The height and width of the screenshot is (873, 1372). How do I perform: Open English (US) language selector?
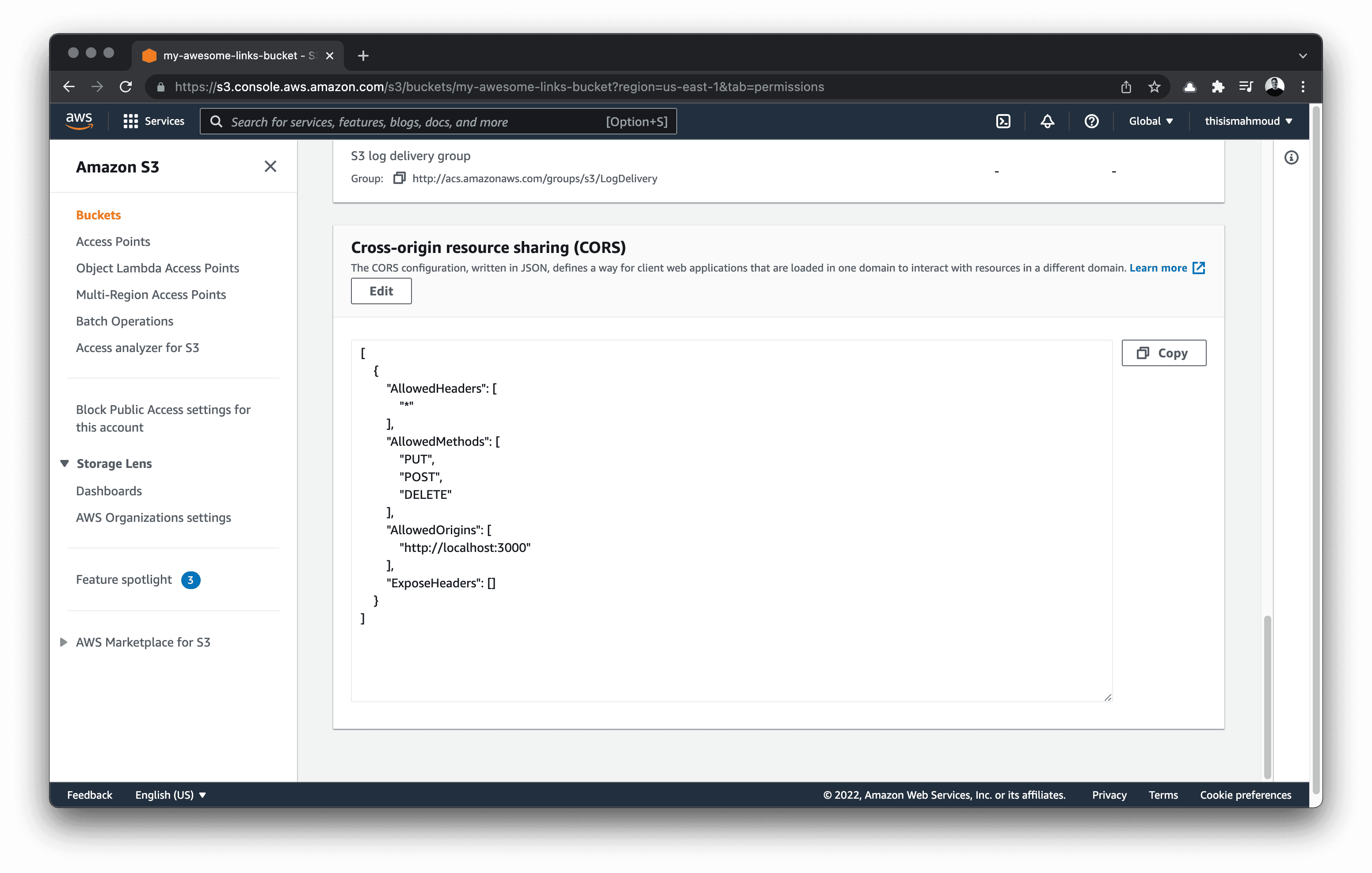(x=170, y=795)
